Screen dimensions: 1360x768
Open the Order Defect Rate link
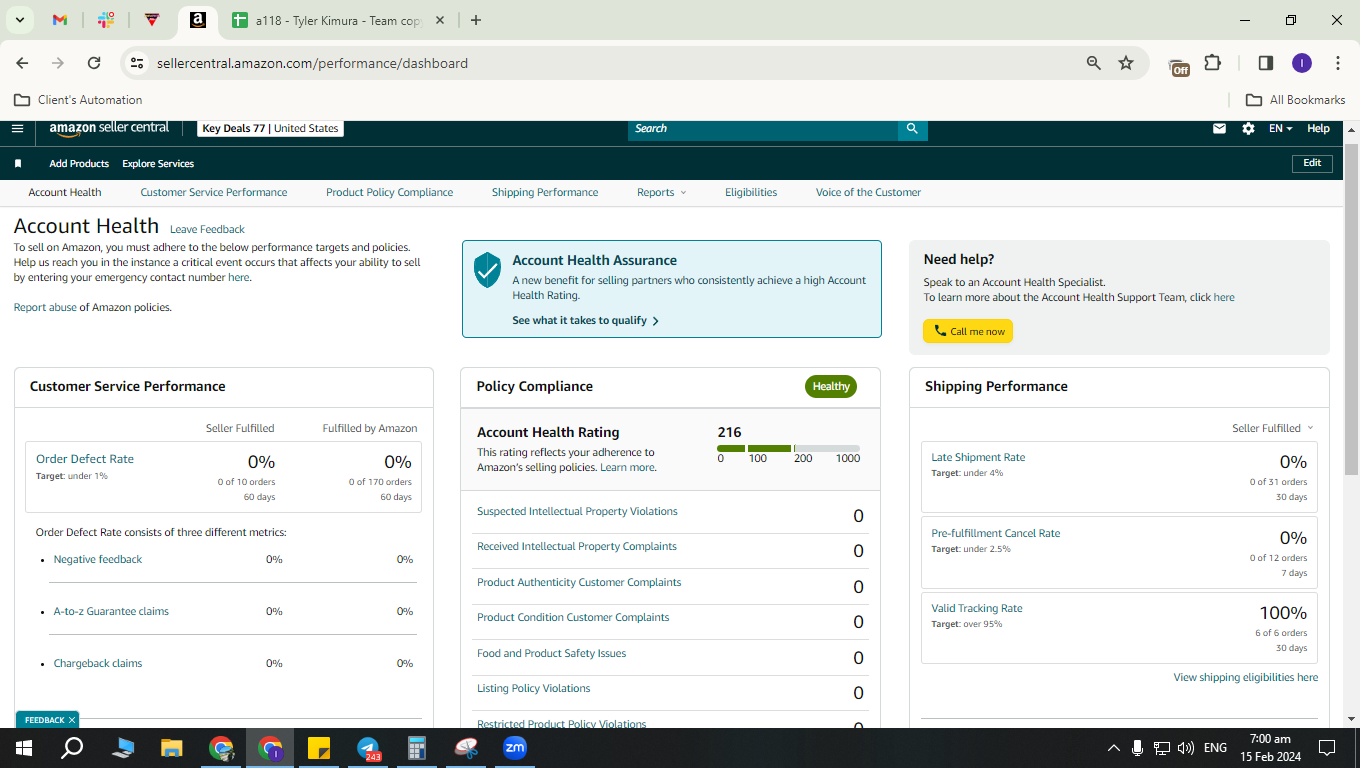point(85,459)
